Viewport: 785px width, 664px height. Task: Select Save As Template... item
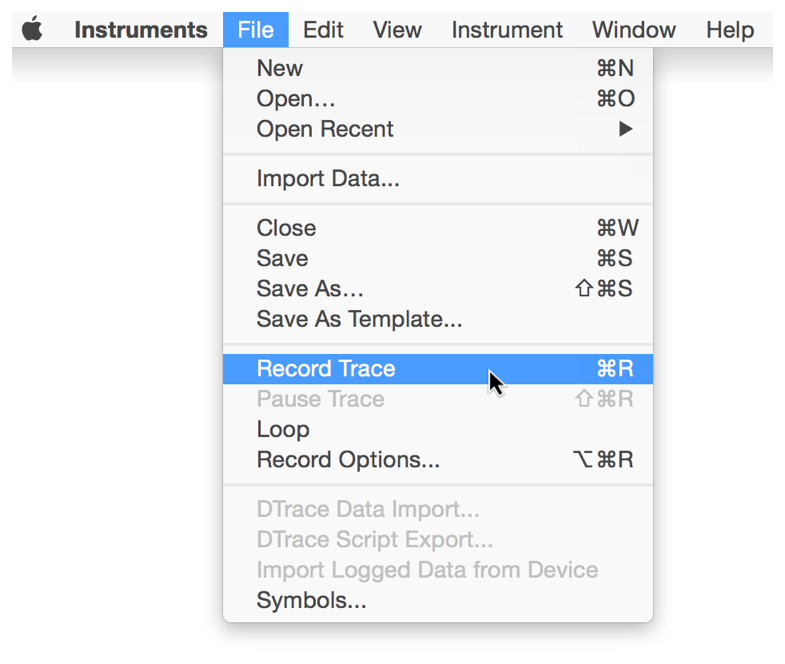coord(359,319)
